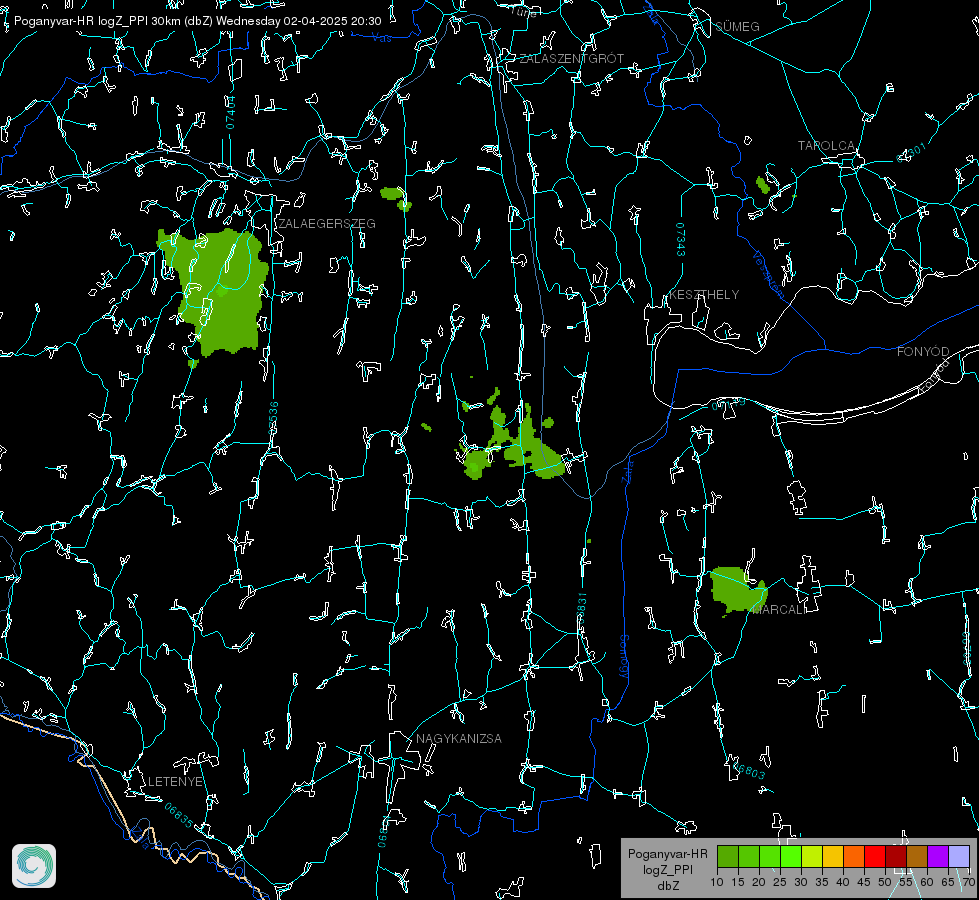The image size is (979, 900).
Task: Click the road number 07404 label
Action: [x=230, y=112]
